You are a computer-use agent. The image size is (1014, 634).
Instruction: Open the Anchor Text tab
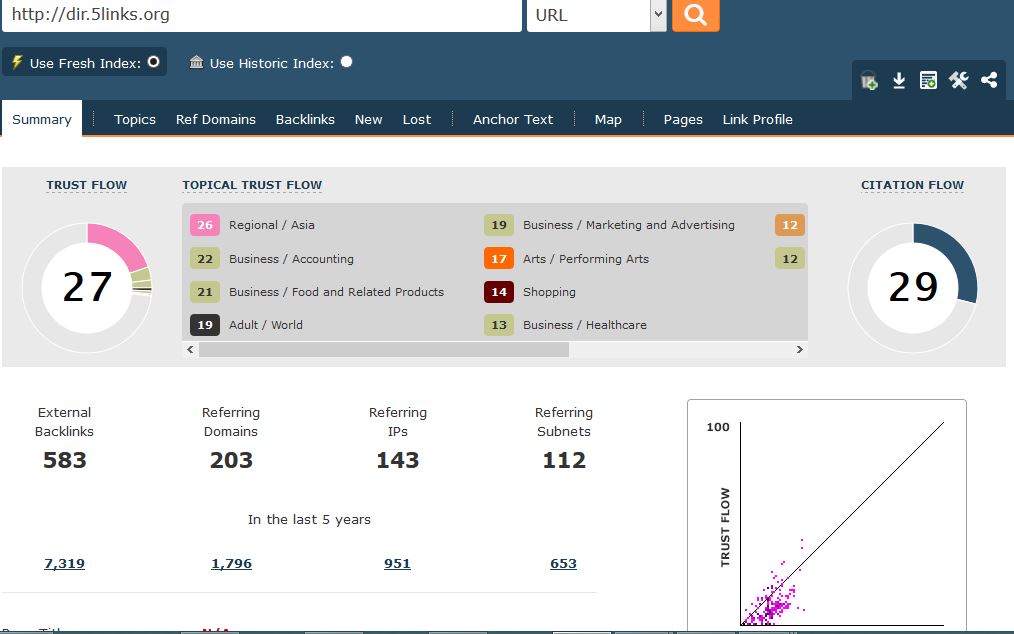(513, 119)
